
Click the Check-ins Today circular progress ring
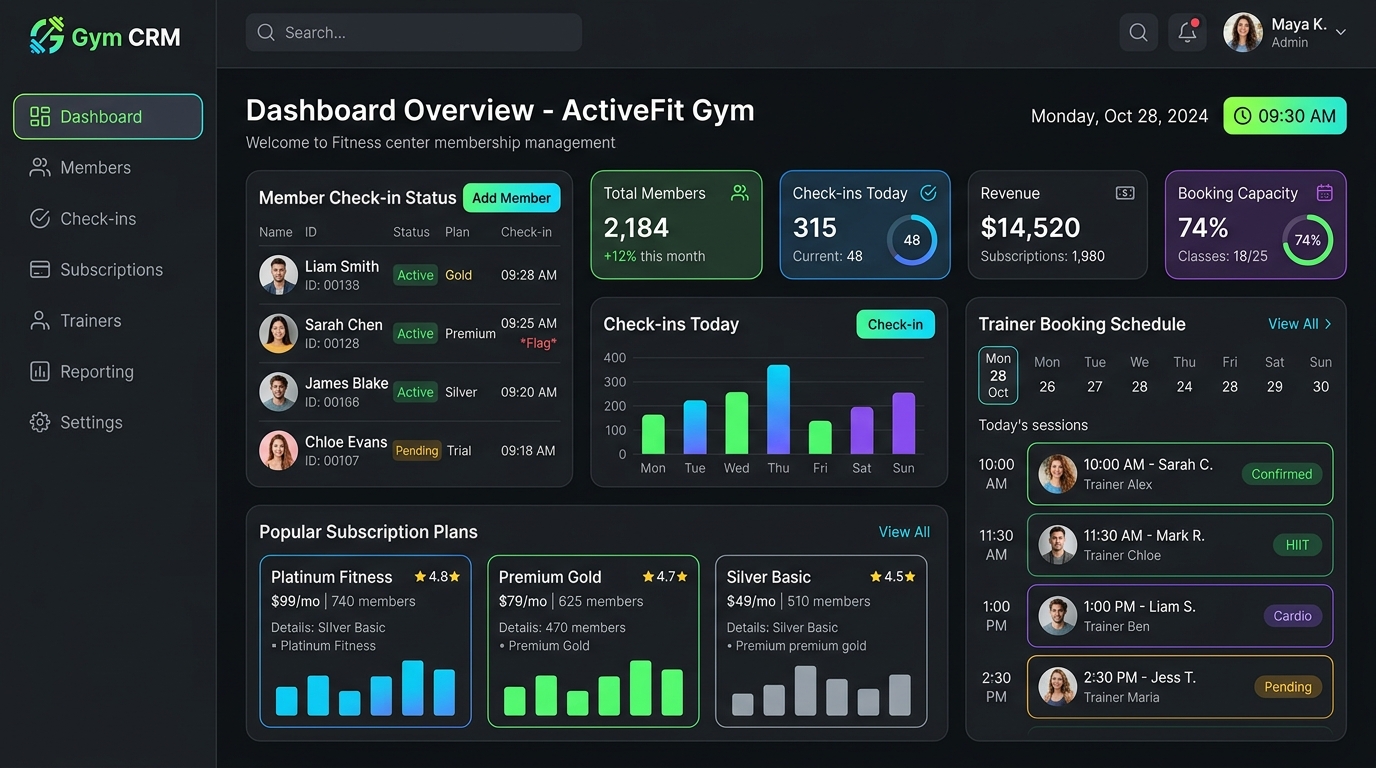(x=911, y=240)
